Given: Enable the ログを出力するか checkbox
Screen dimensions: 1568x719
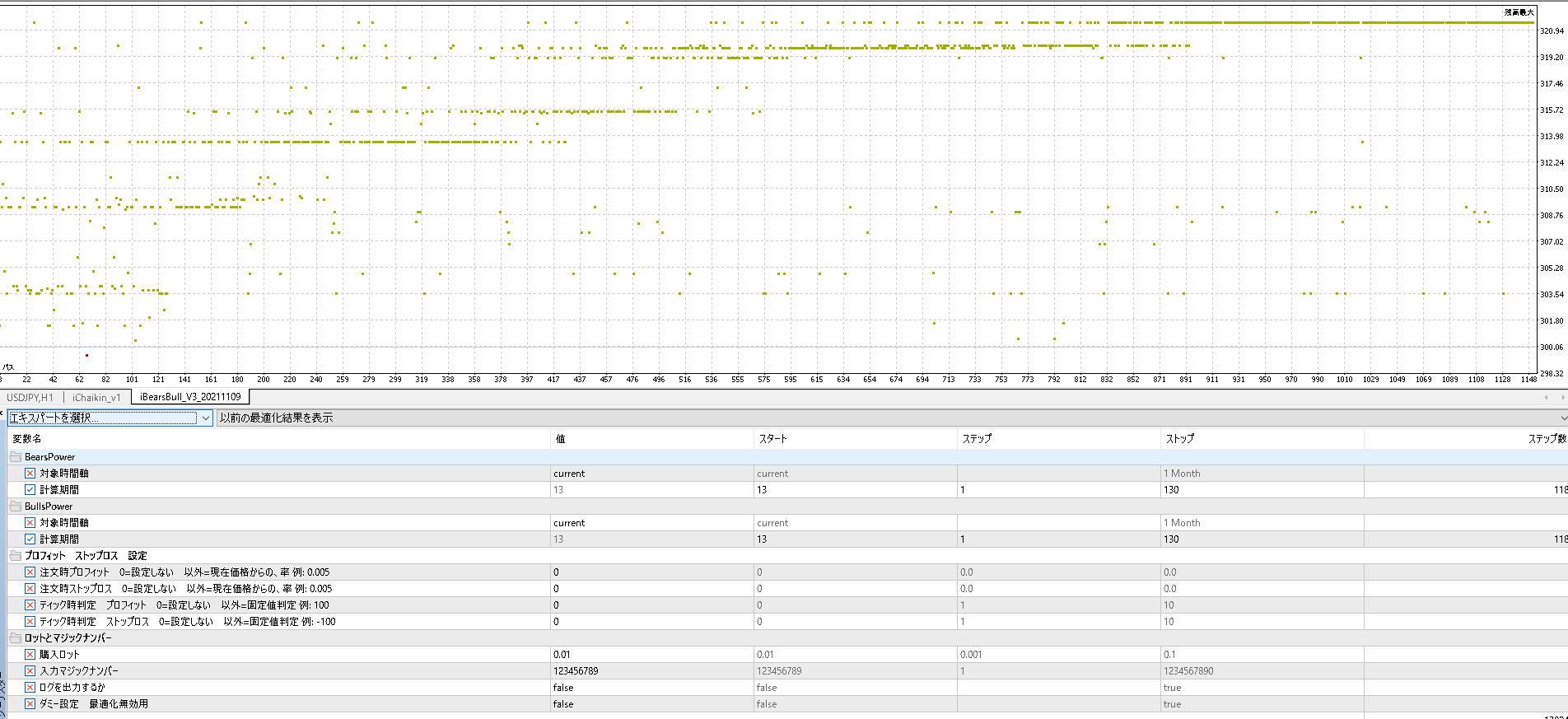Looking at the screenshot, I should [x=30, y=688].
